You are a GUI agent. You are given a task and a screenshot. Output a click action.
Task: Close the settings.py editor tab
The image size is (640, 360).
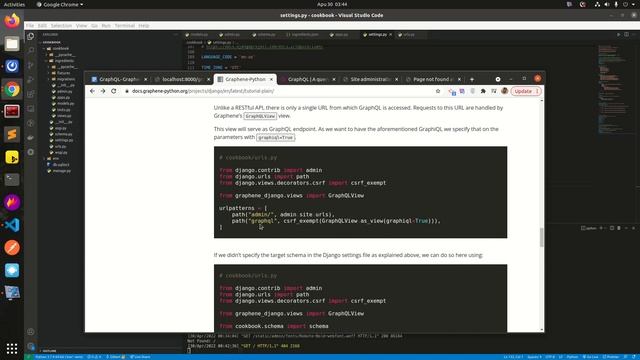pyautogui.click(x=391, y=35)
